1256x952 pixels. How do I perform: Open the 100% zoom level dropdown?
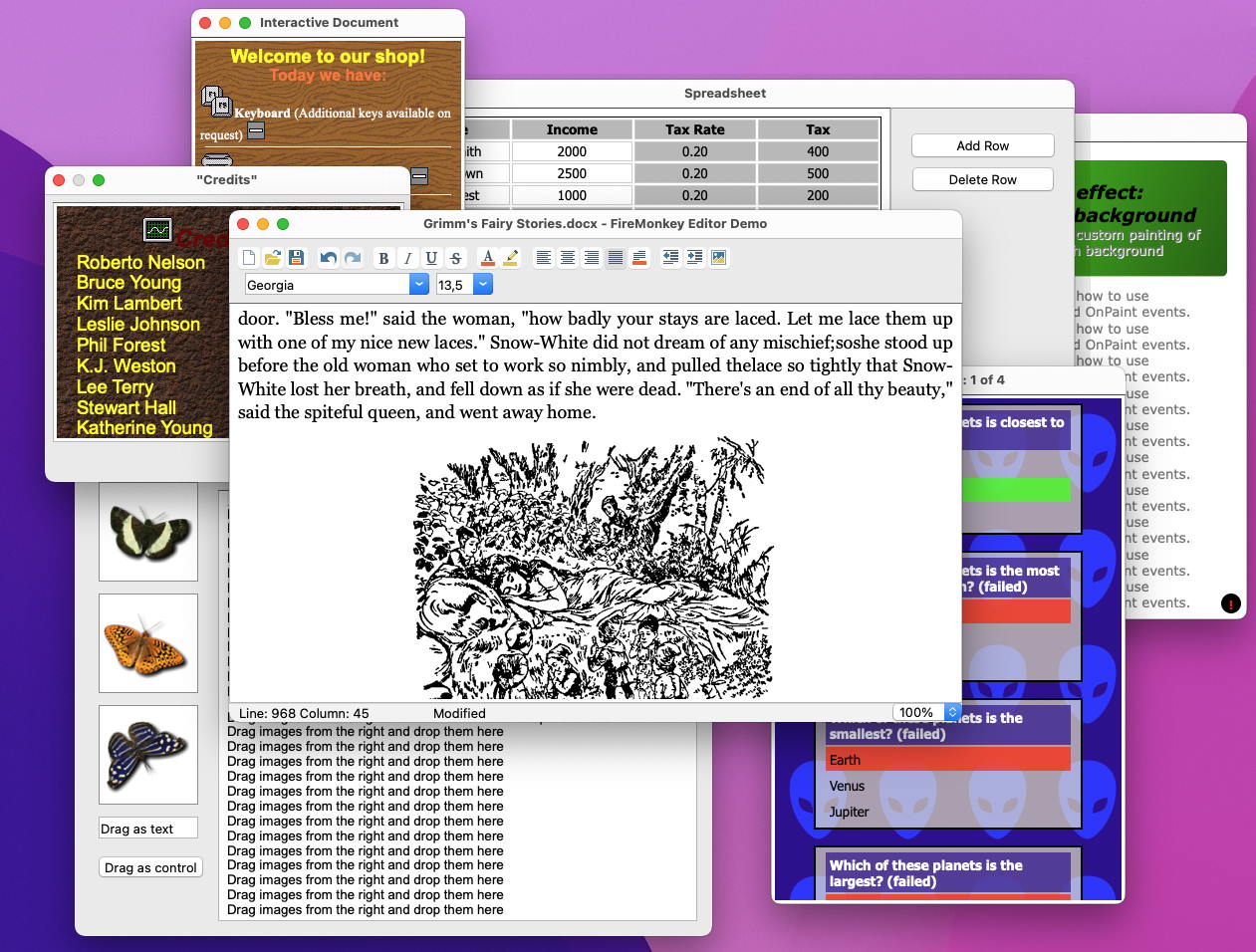tap(951, 712)
